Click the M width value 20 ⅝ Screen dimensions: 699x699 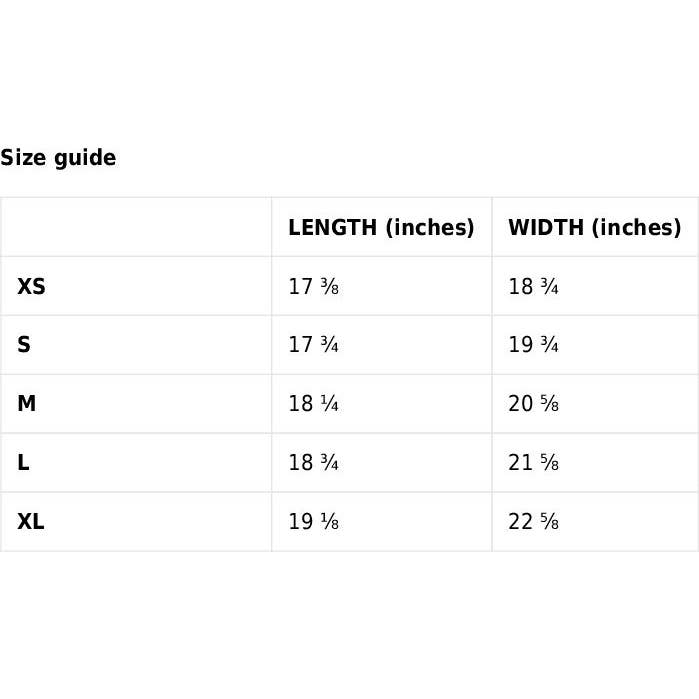tap(533, 404)
